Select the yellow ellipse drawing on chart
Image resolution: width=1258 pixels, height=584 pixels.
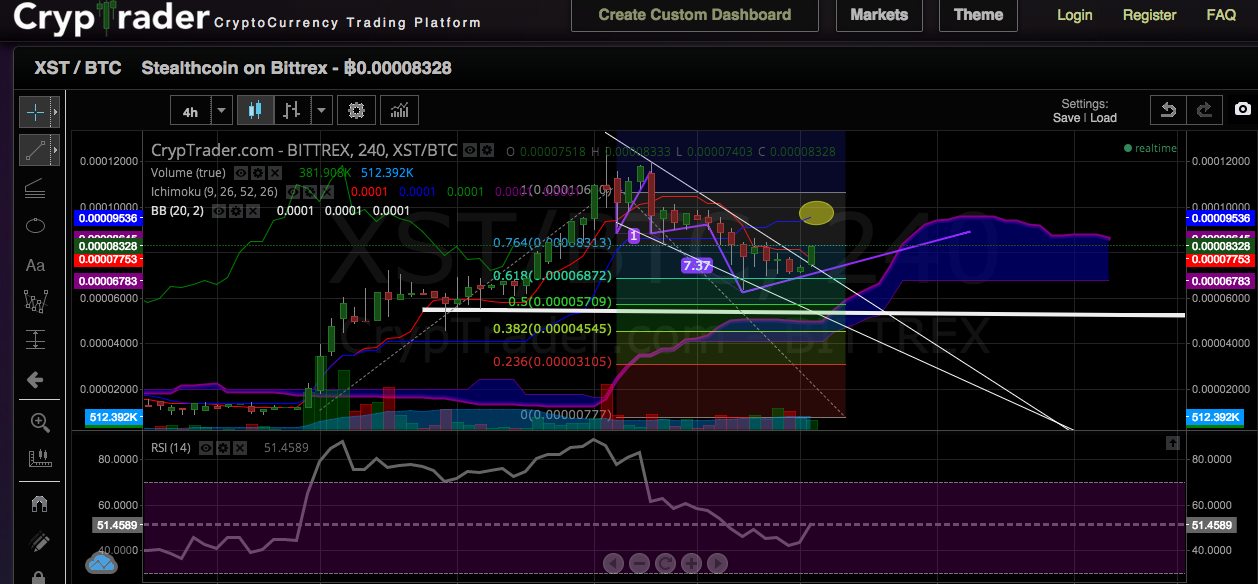click(817, 212)
